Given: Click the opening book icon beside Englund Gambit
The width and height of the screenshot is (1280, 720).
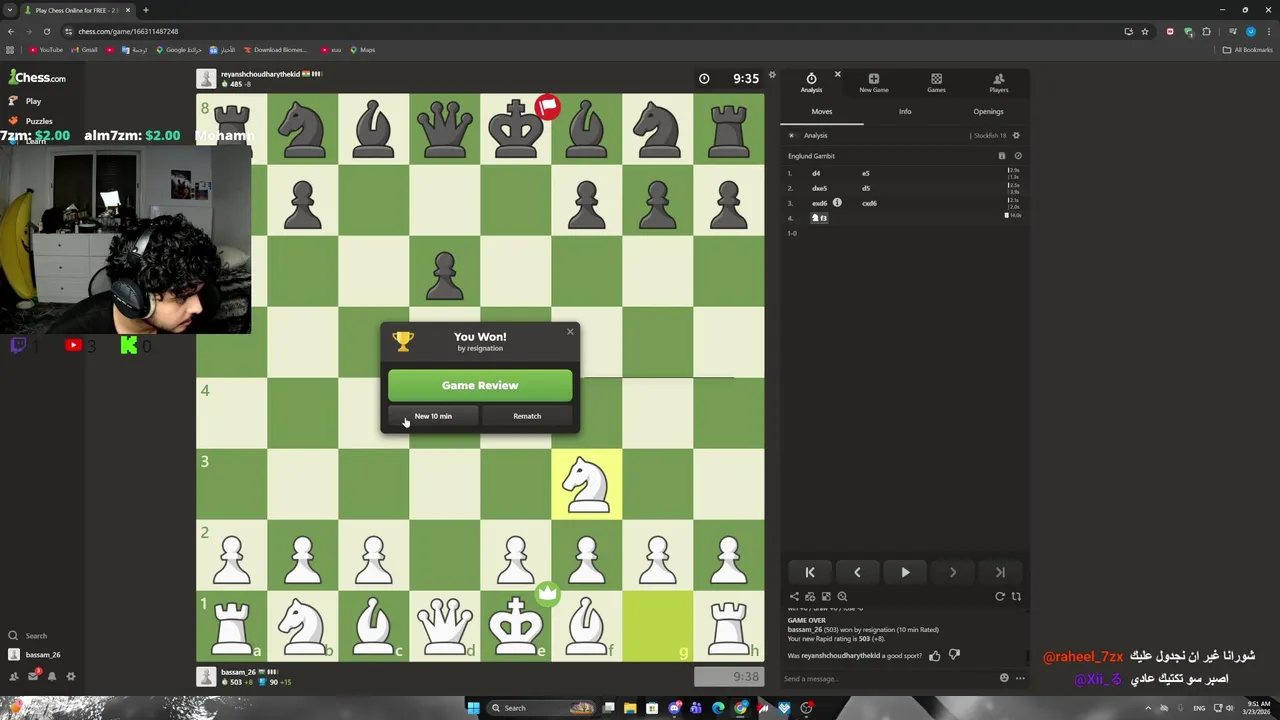Looking at the screenshot, I should [x=1002, y=156].
